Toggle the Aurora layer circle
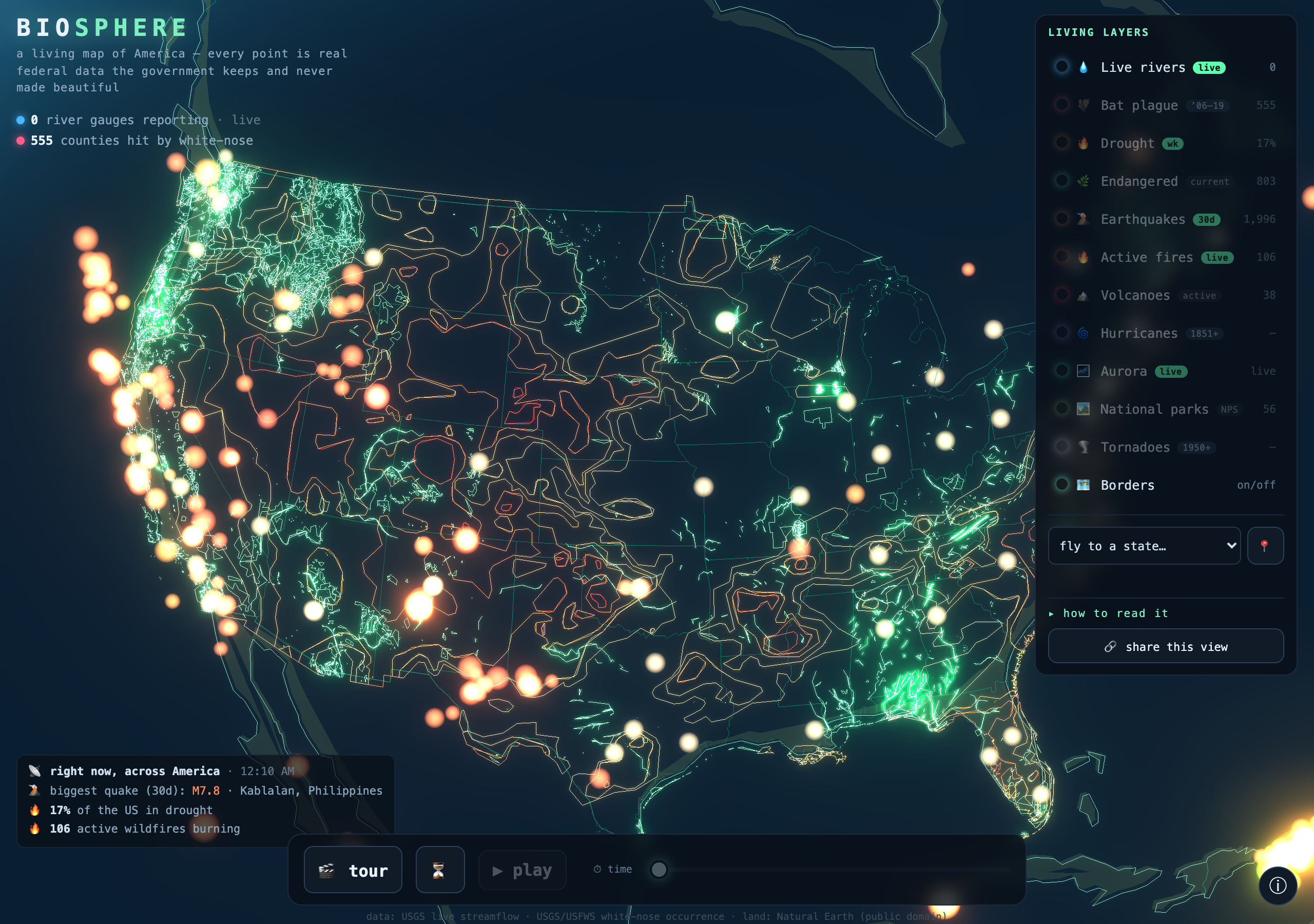Screen dimensions: 1314x924 pos(1061,370)
